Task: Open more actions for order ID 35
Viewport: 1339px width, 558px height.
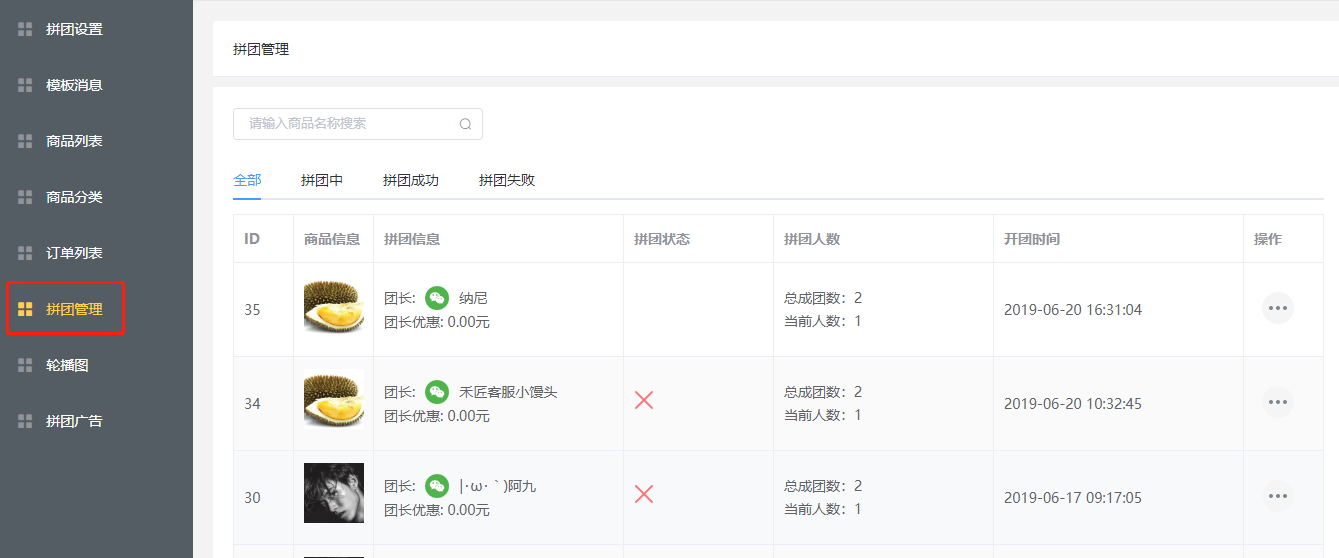Action: click(x=1277, y=308)
